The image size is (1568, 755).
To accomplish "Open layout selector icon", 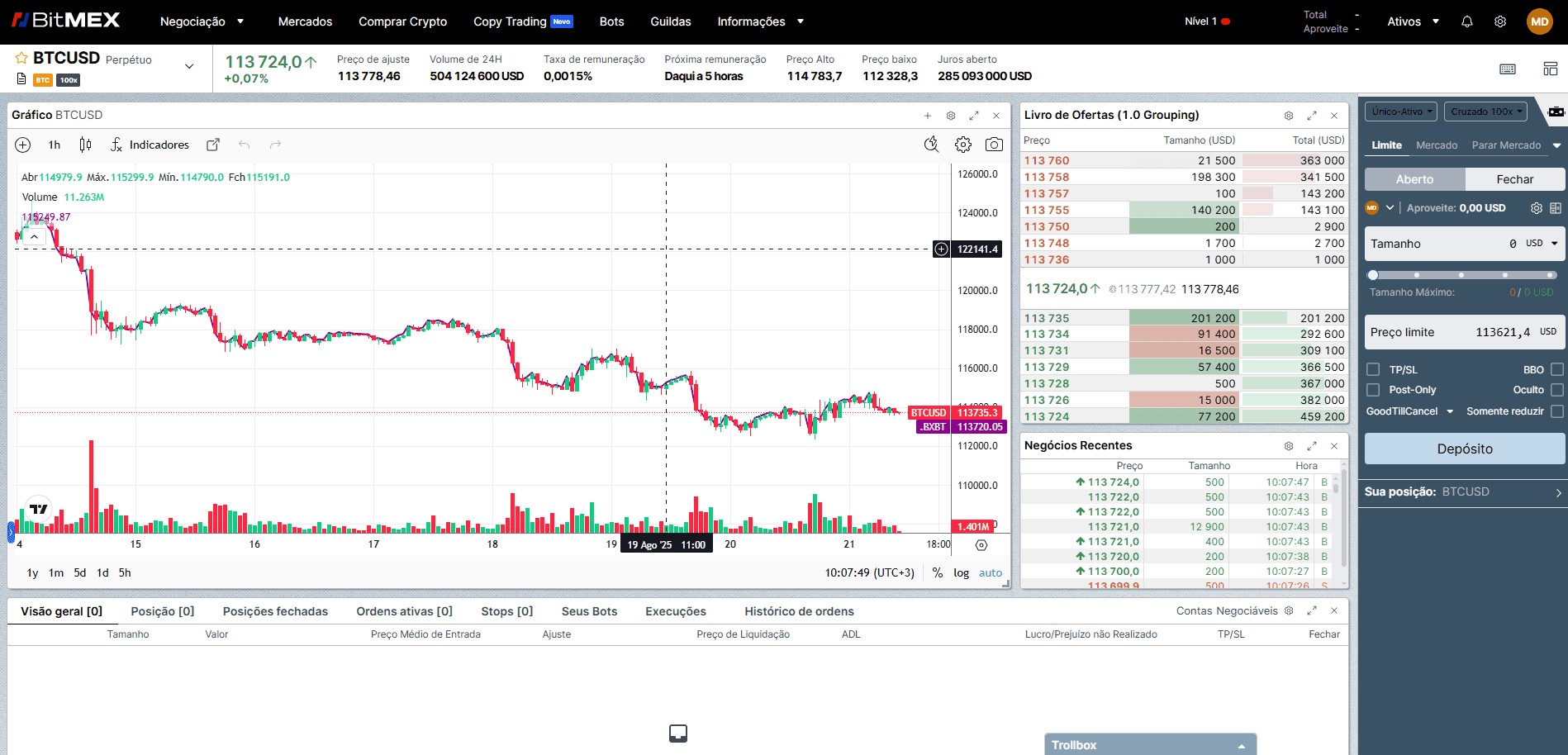I will [x=1550, y=69].
